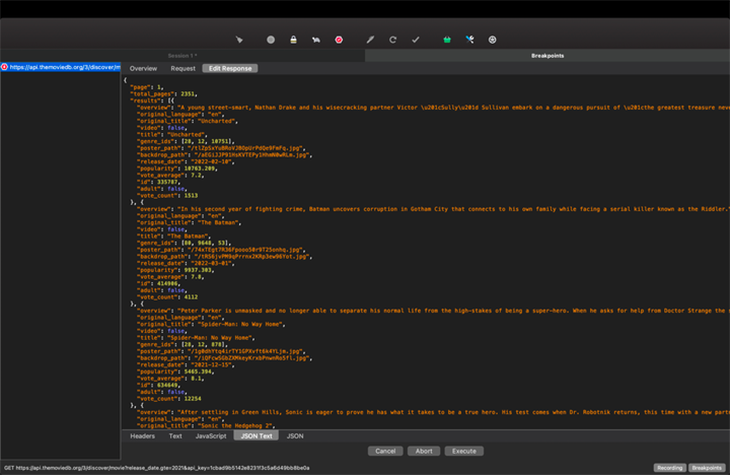
Task: Click the "original_title": "The Batman" line
Action: point(189,223)
